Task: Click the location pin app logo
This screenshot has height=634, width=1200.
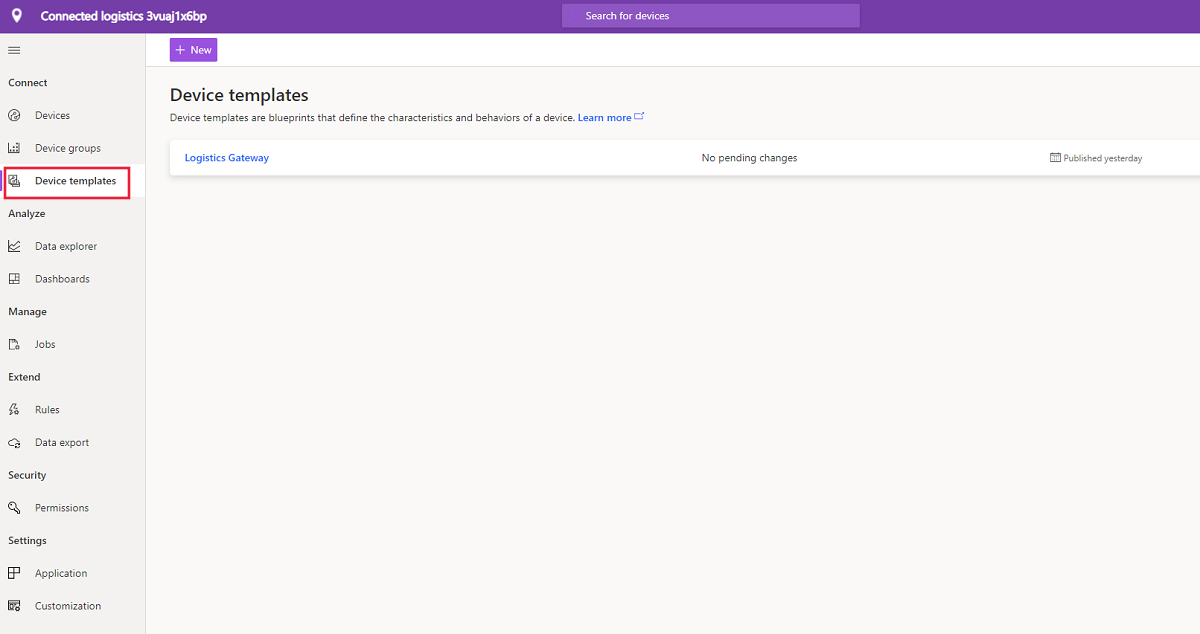Action: (16, 15)
